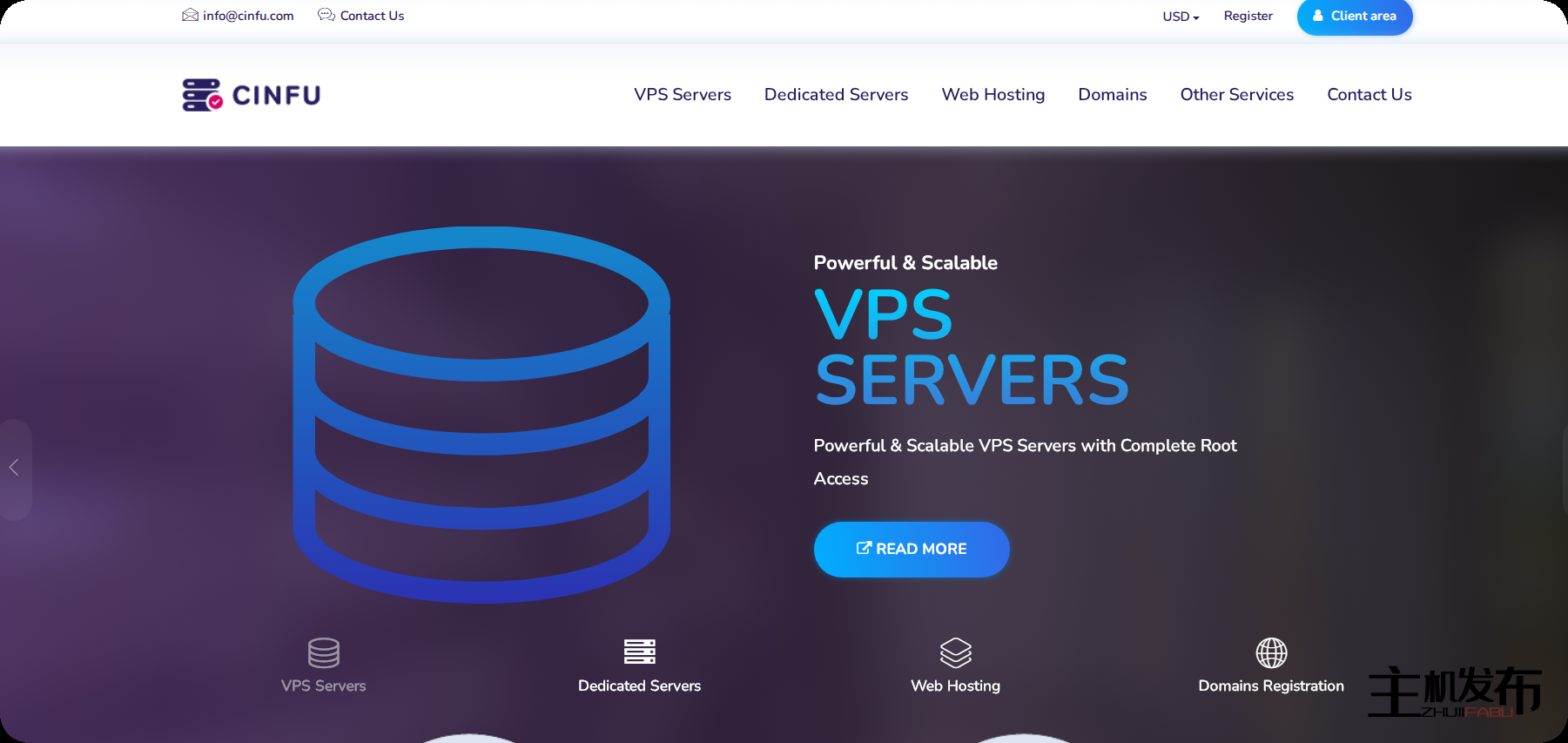The height and width of the screenshot is (743, 1568).
Task: Open the Register link
Action: (1248, 17)
